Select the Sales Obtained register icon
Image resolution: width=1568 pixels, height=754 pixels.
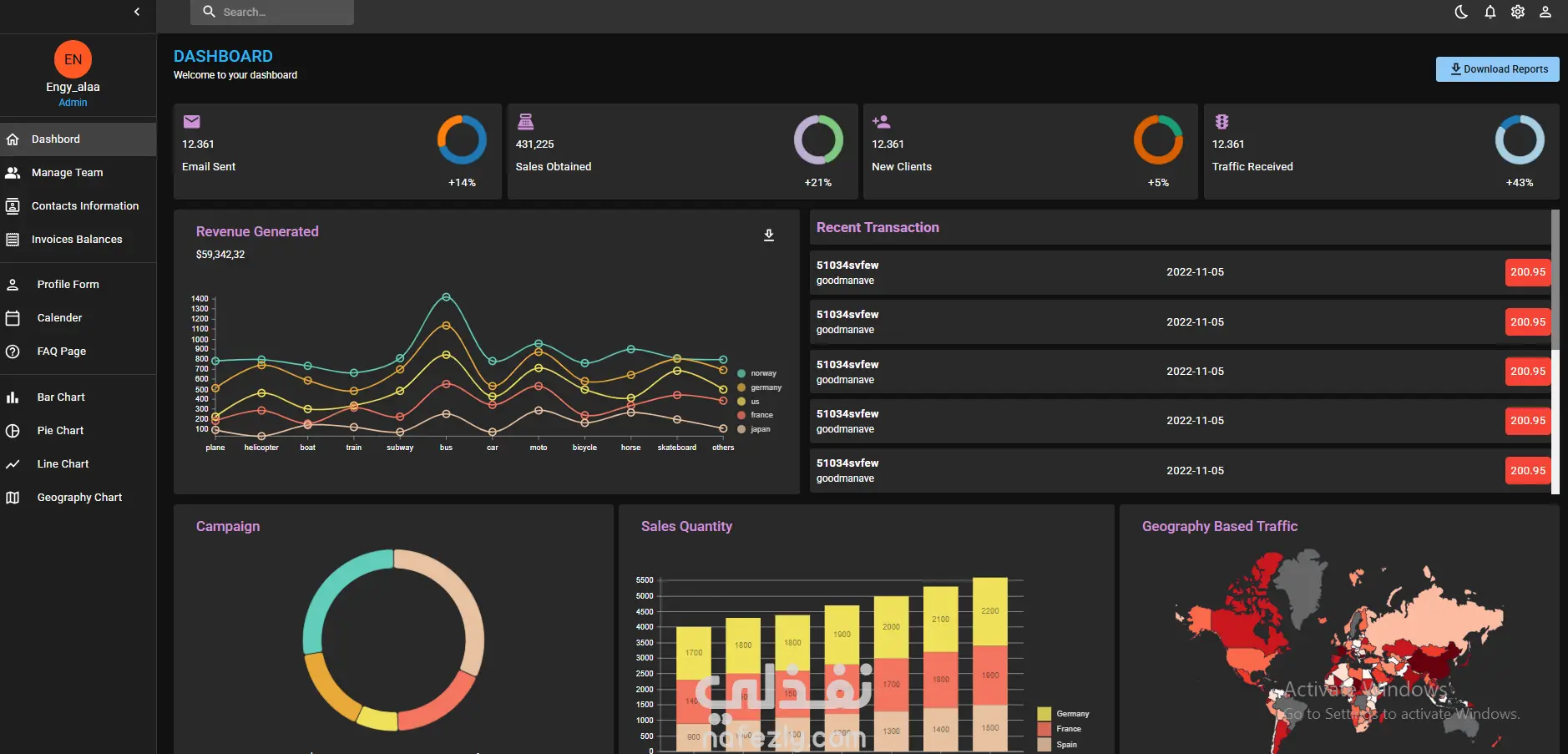tap(525, 122)
